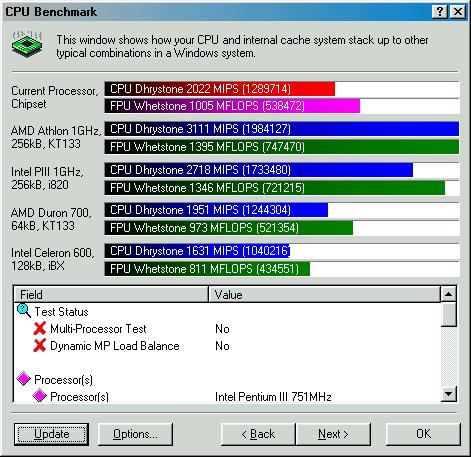The height and width of the screenshot is (457, 471).
Task: Click the question mark help button in the title bar
Action: (440, 12)
